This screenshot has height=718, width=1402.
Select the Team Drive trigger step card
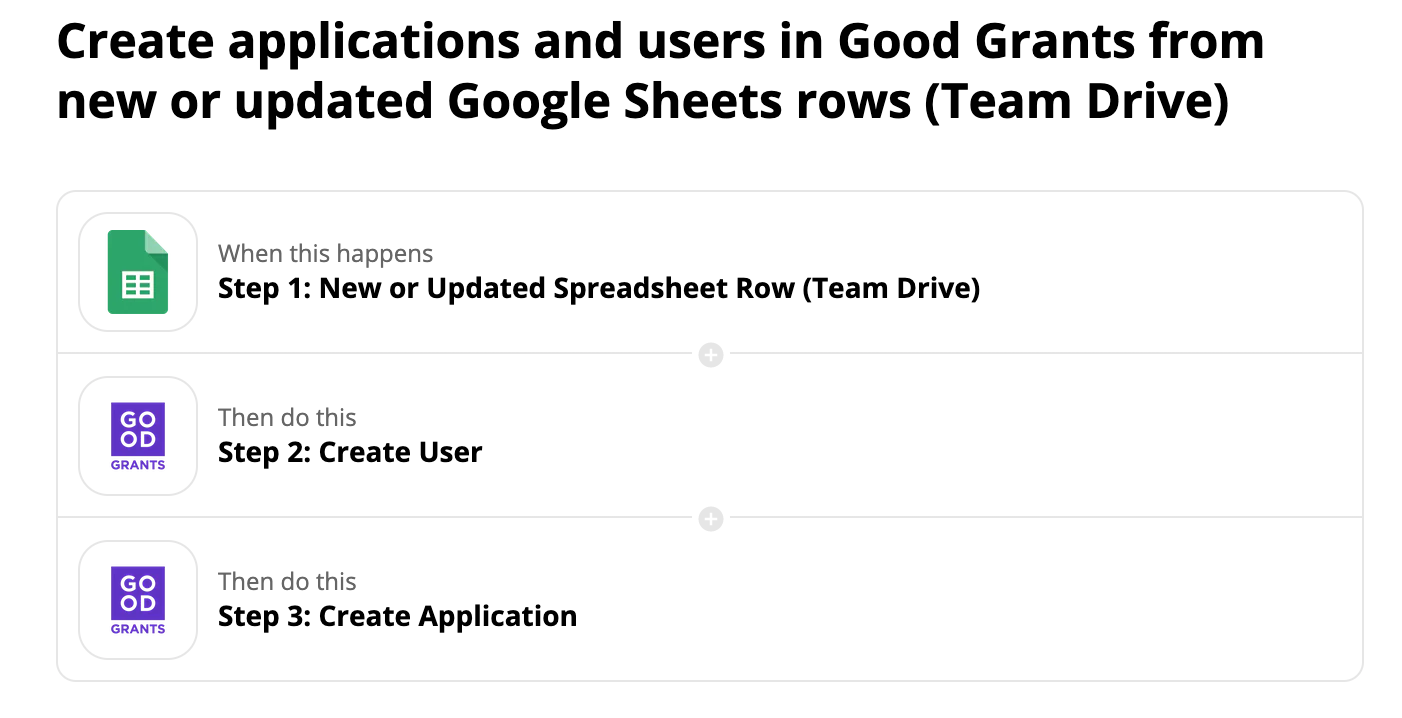tap(710, 271)
